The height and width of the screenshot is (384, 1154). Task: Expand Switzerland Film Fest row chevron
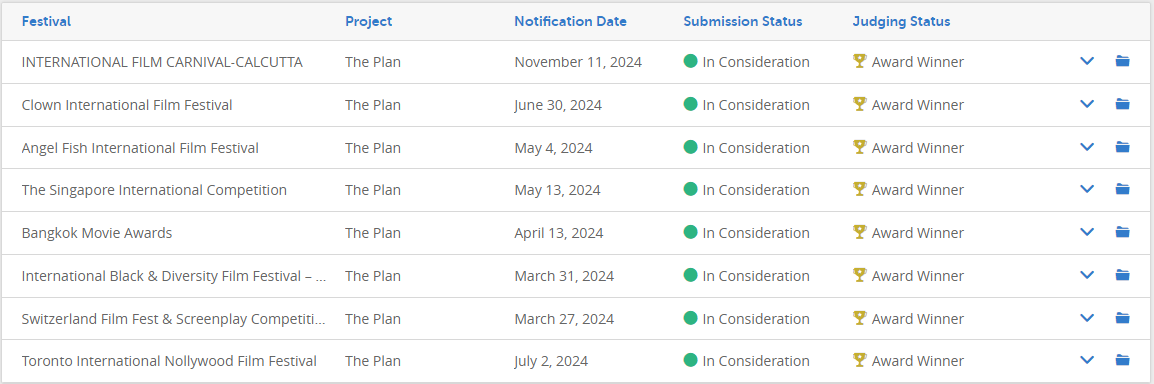click(x=1086, y=317)
